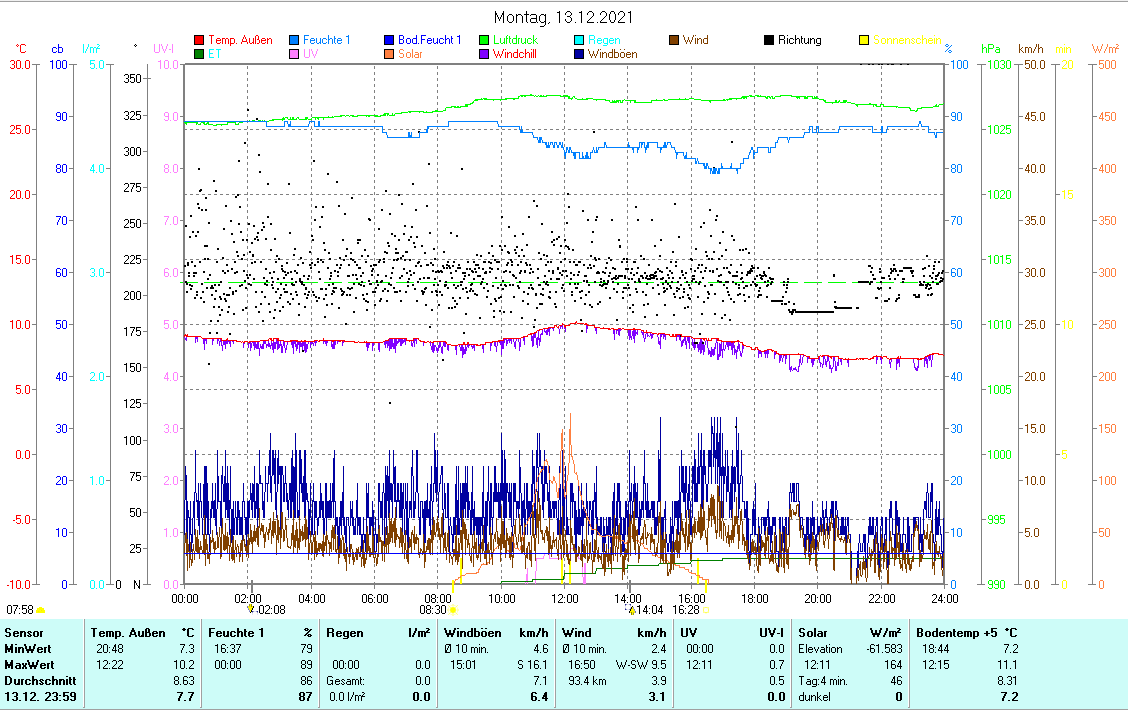Click the red Temp. Außen legend swatch
The width and height of the screenshot is (1128, 711).
[199, 40]
